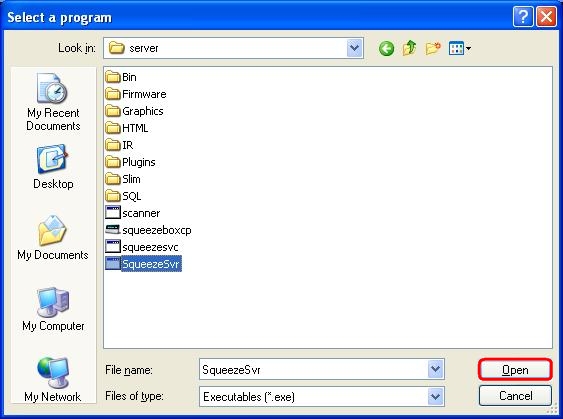This screenshot has height=419, width=563.
Task: Click the 'squeezesvc' file name
Action: [x=150, y=247]
